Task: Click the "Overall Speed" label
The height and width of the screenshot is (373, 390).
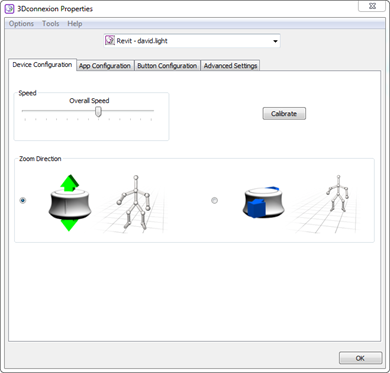Action: coord(89,100)
